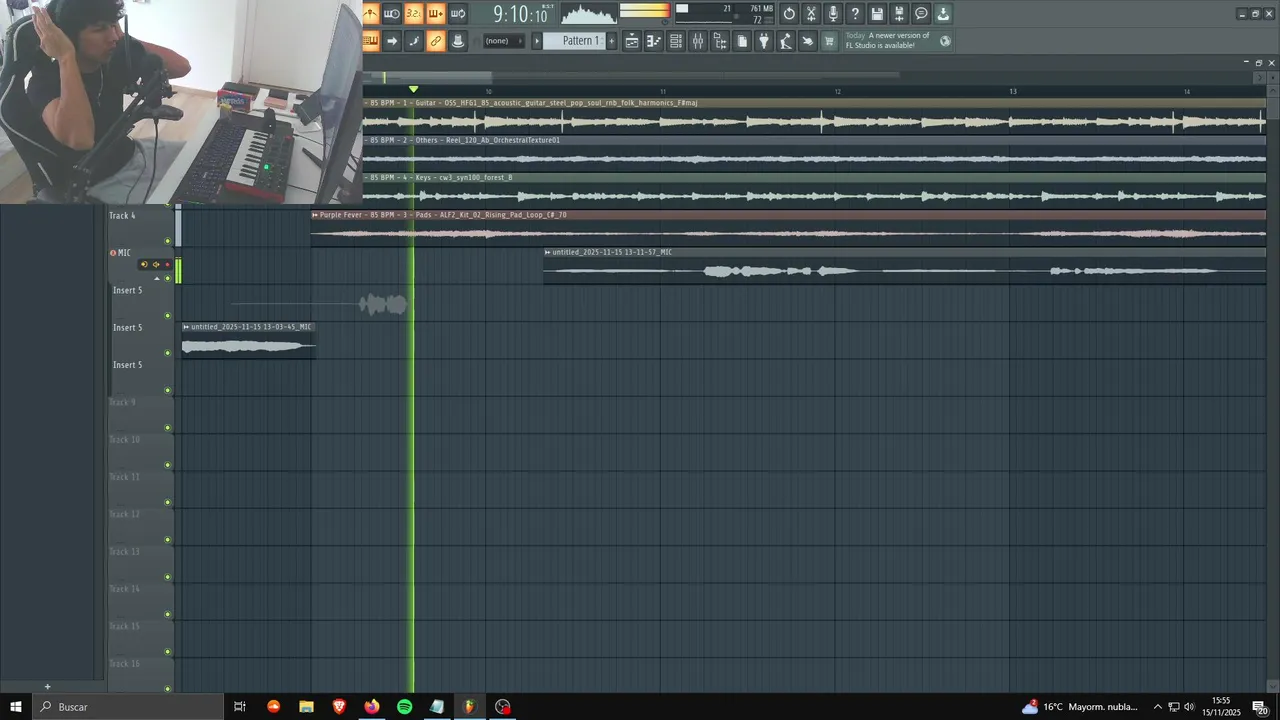Open the Browser folder-tree icon

[x=720, y=41]
